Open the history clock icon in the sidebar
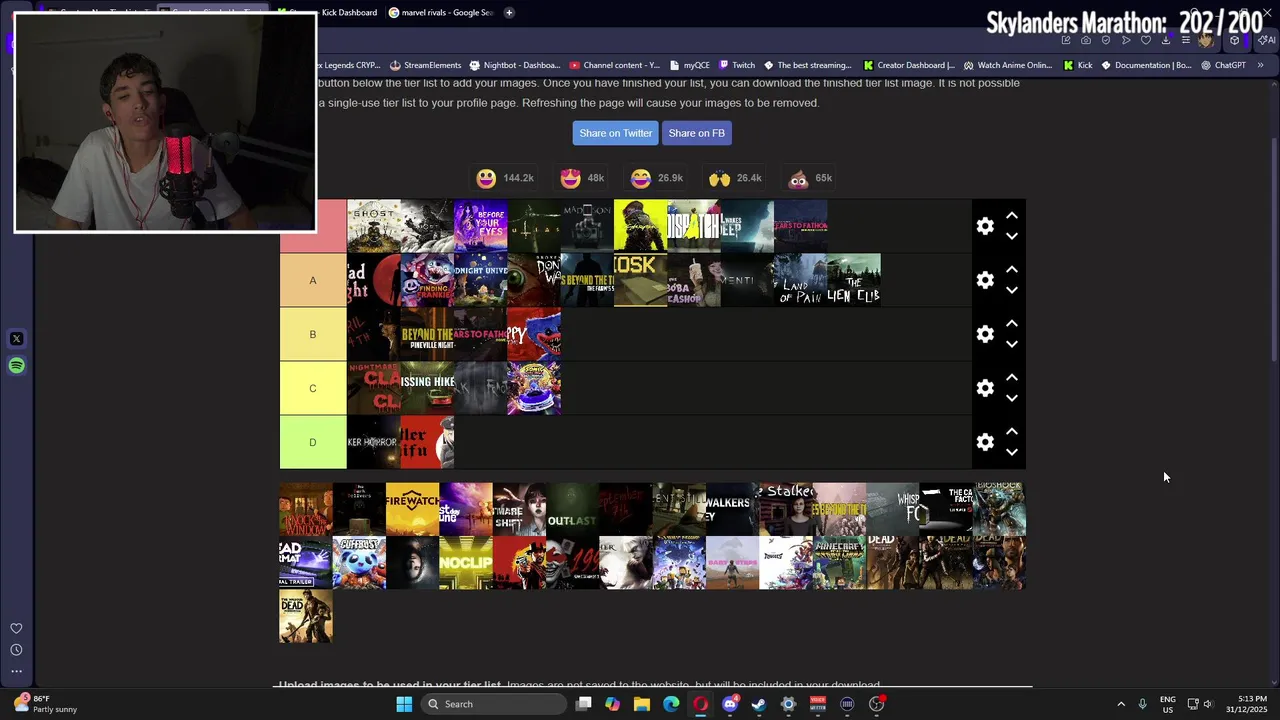1280x720 pixels. click(16, 650)
